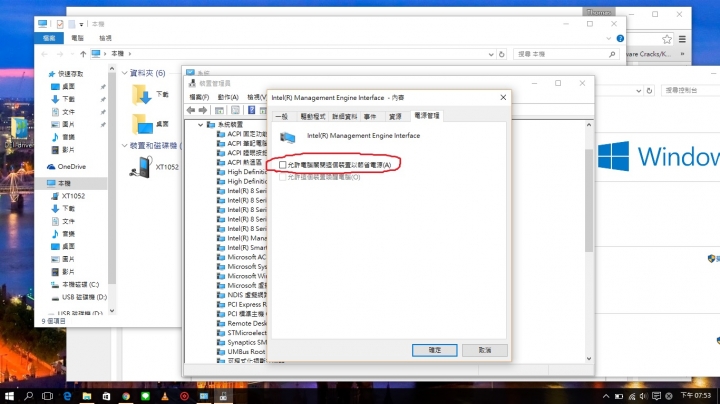Image resolution: width=720 pixels, height=404 pixels.
Task: Confirm with the 確定 button
Action: (434, 350)
